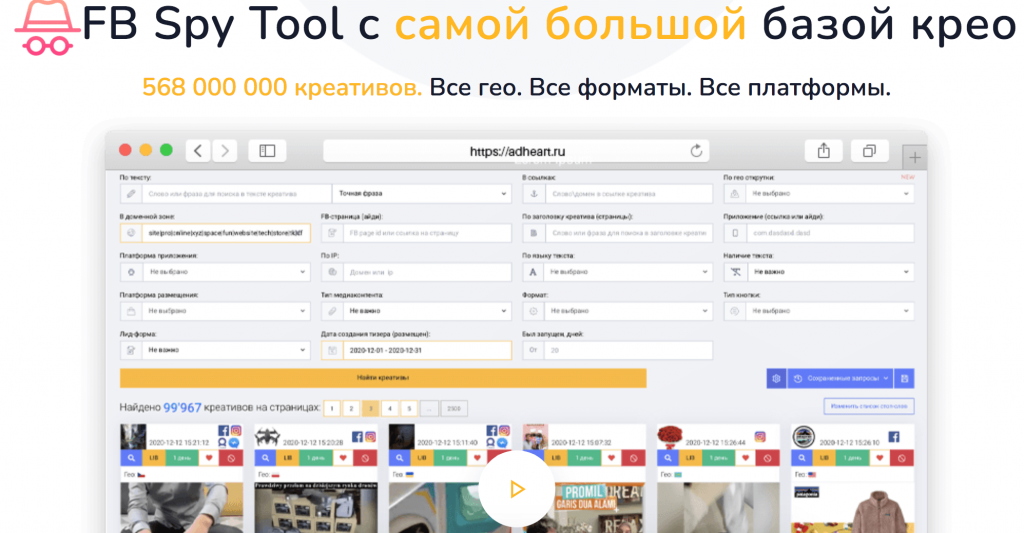The width and height of the screenshot is (1024, 533).
Task: Block the 15:07:32 creative with the red icon
Action: [633, 458]
